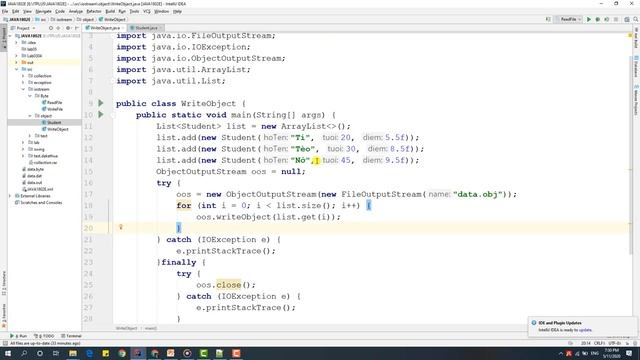This screenshot has height=360, width=640.
Task: Open the File menu
Action: (x=5, y=11)
